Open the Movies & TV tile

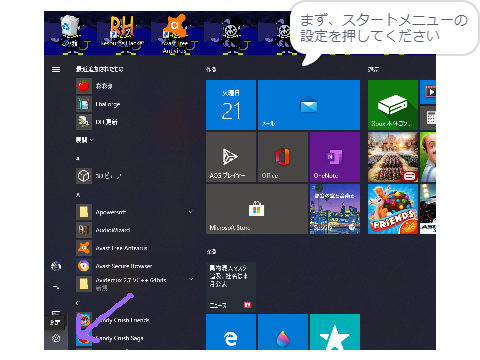coord(428,92)
